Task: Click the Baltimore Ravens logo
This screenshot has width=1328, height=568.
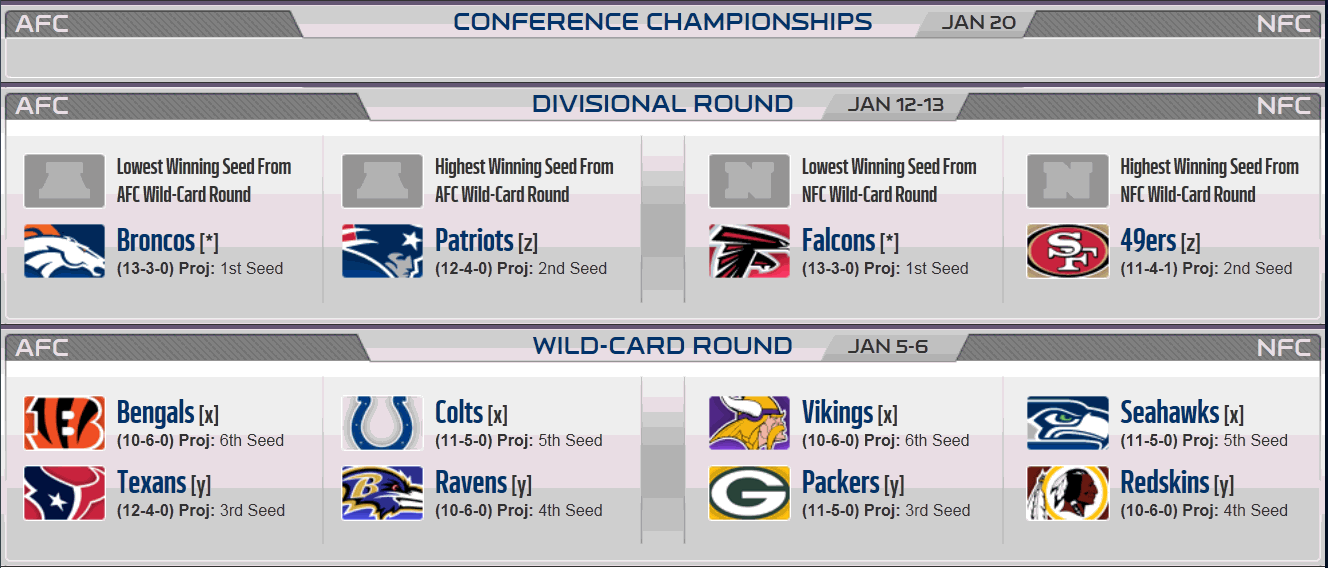Action: 382,493
